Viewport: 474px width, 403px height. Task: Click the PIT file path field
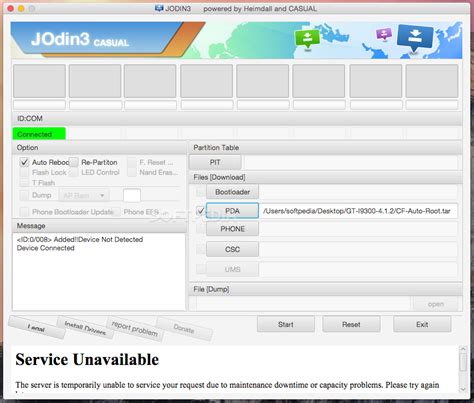click(x=351, y=163)
